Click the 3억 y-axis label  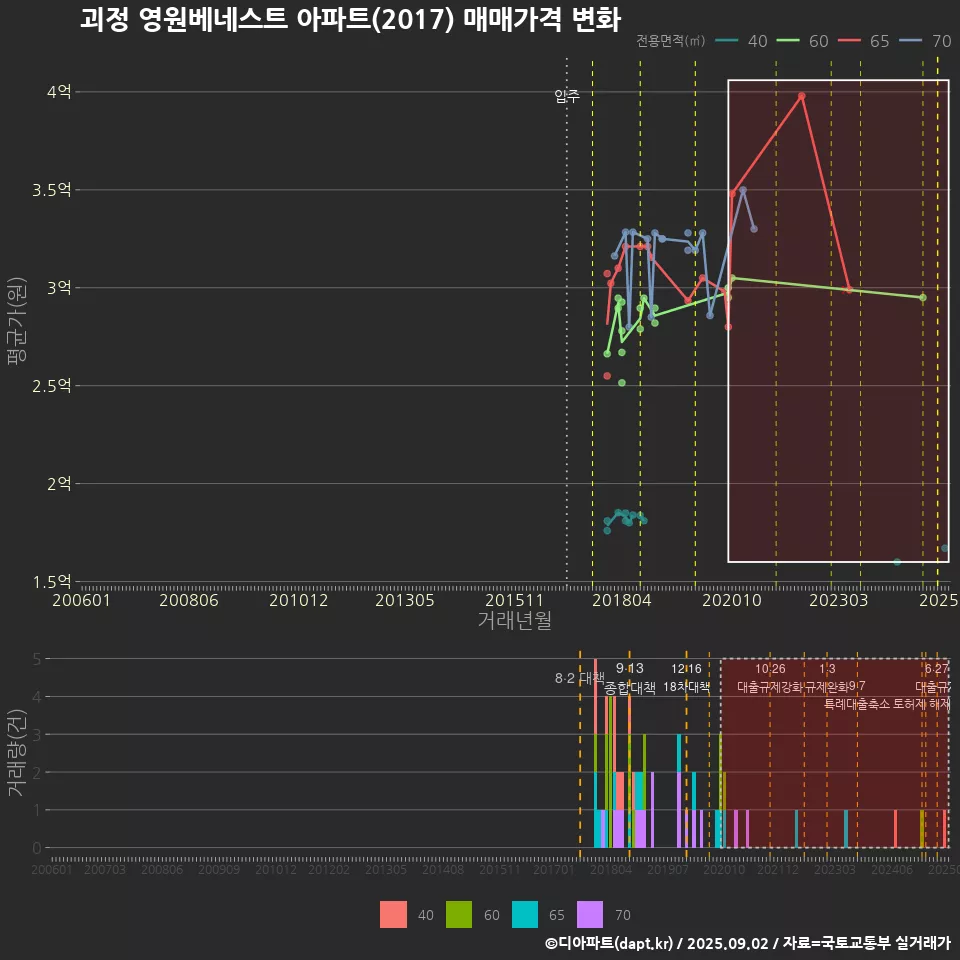click(59, 288)
